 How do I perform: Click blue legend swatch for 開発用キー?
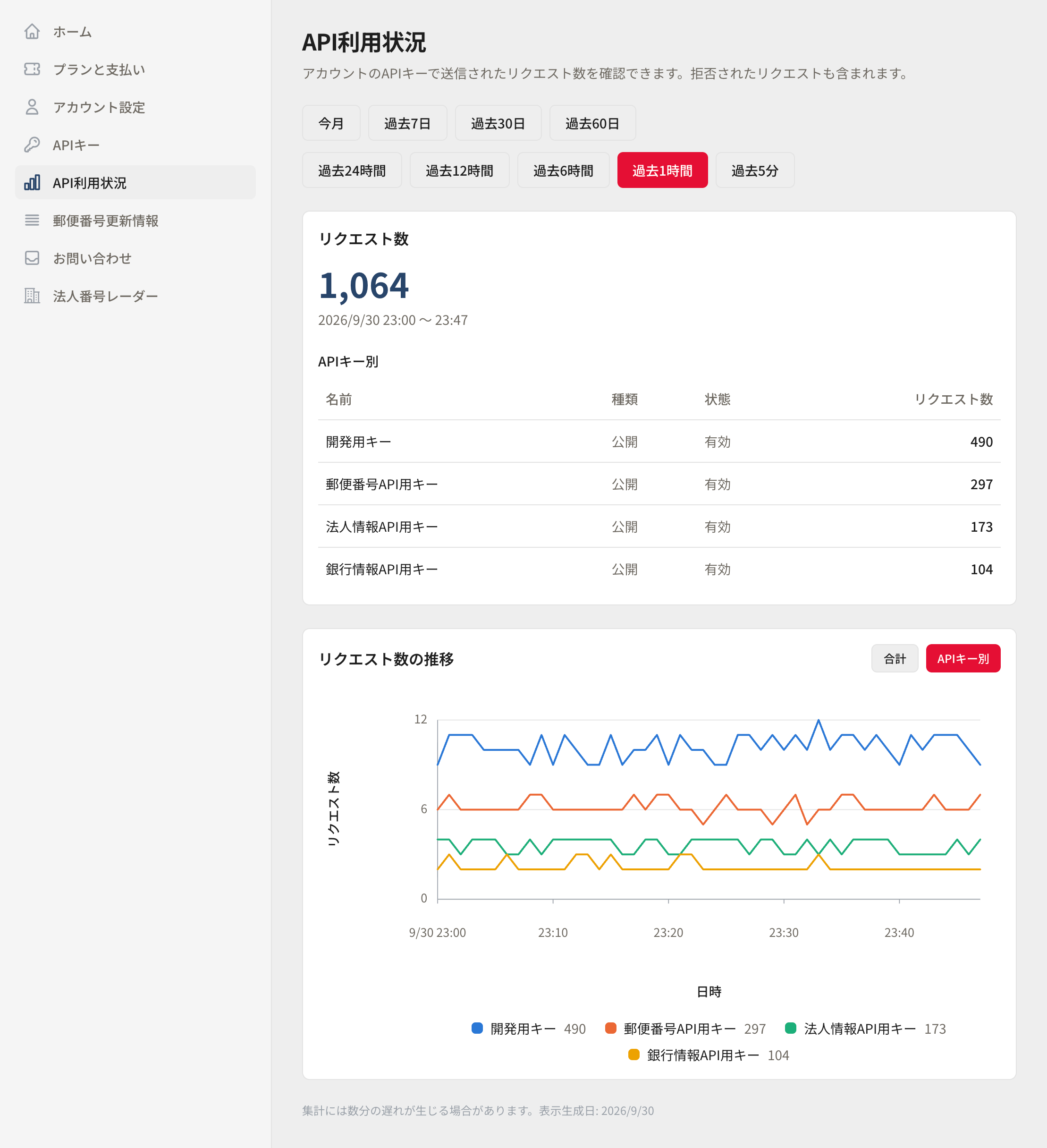[x=477, y=1028]
